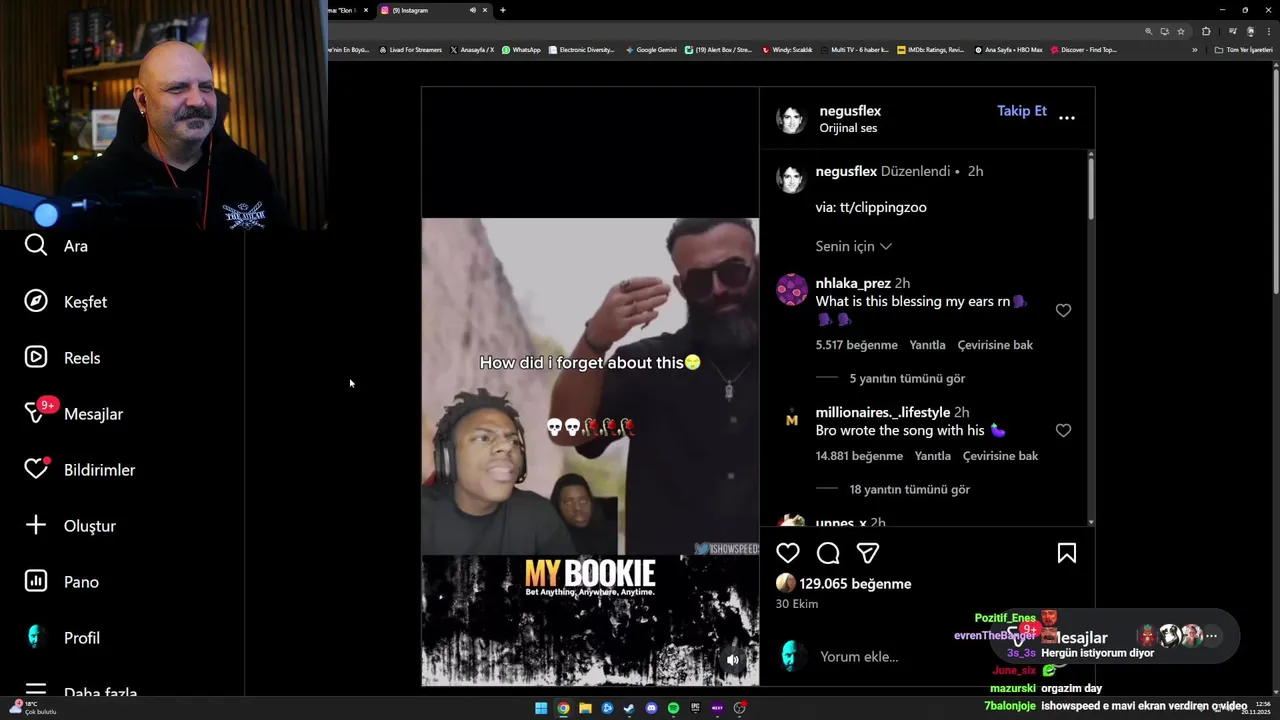This screenshot has height=720, width=1280.
Task: Open Discover - Find Top bookmark
Action: point(1083,50)
